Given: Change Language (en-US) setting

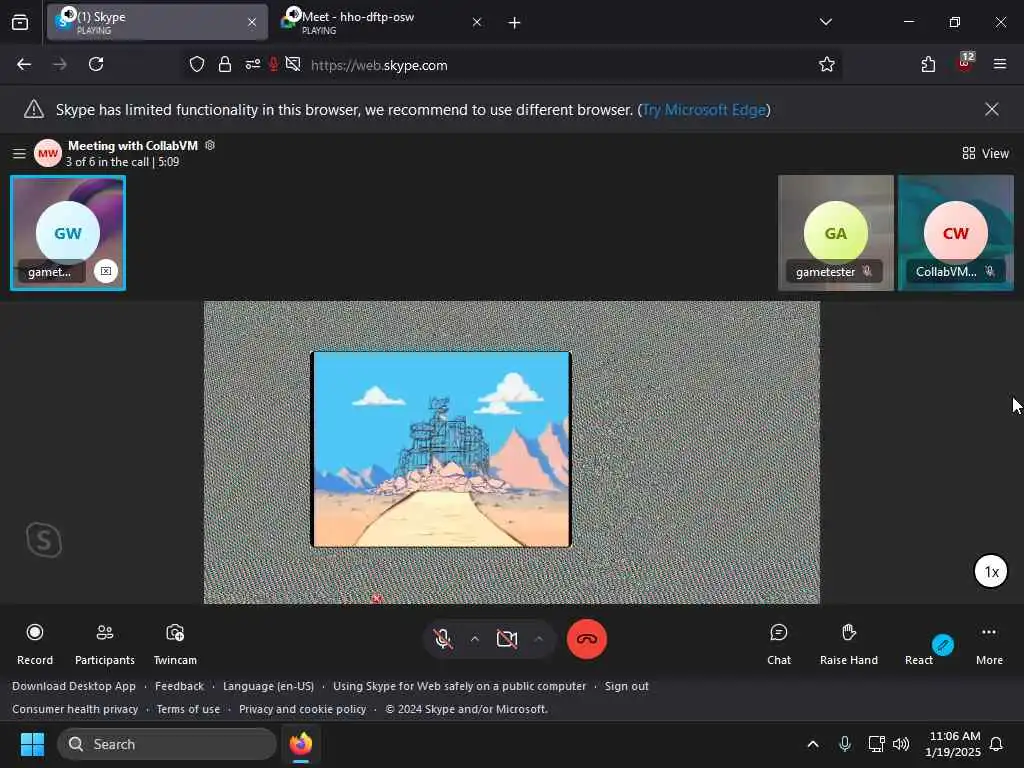Looking at the screenshot, I should tap(268, 686).
